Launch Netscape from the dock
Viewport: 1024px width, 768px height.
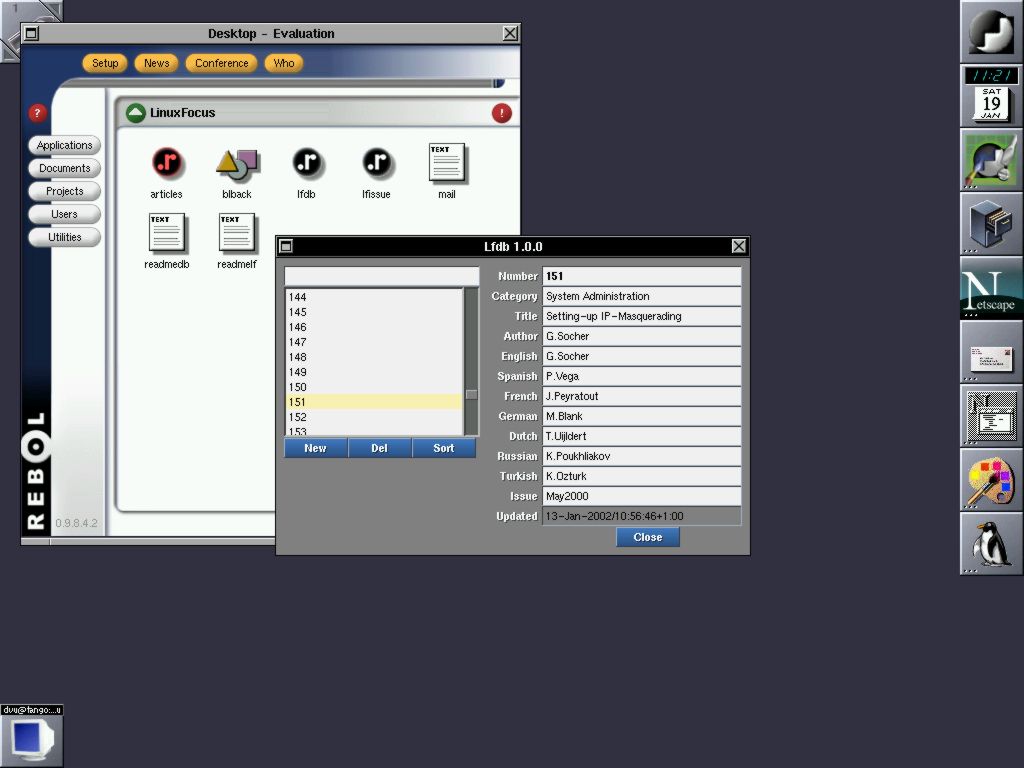991,289
